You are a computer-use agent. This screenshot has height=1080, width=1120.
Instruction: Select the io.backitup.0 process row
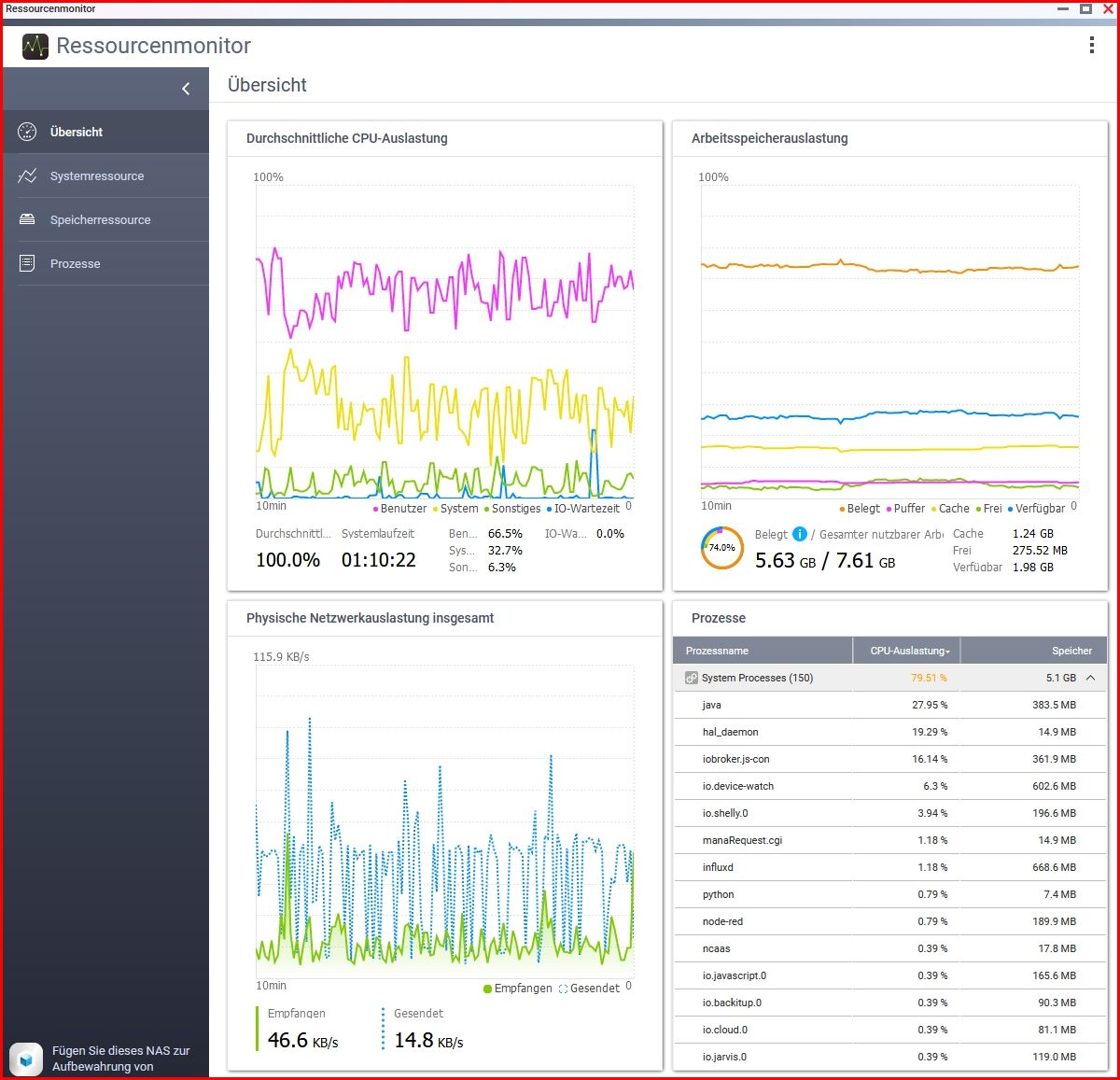click(890, 1003)
